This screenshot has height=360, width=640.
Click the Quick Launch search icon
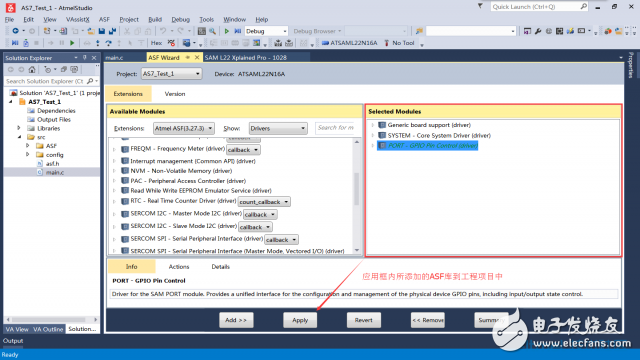point(584,7)
